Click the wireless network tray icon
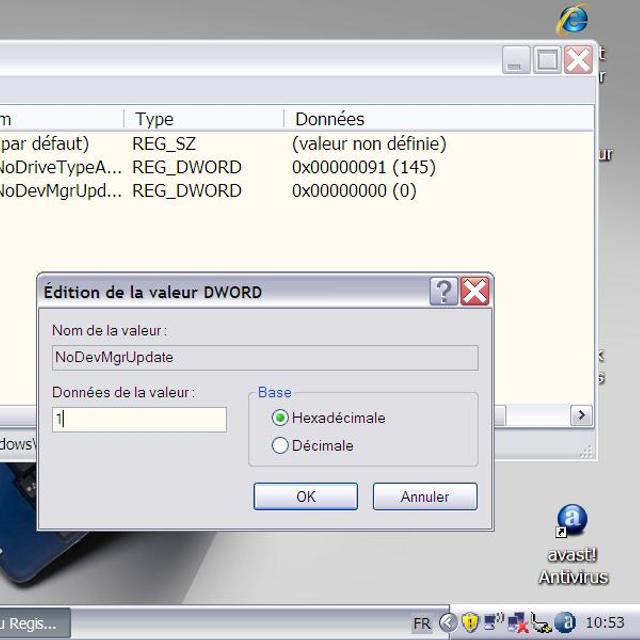 (494, 623)
